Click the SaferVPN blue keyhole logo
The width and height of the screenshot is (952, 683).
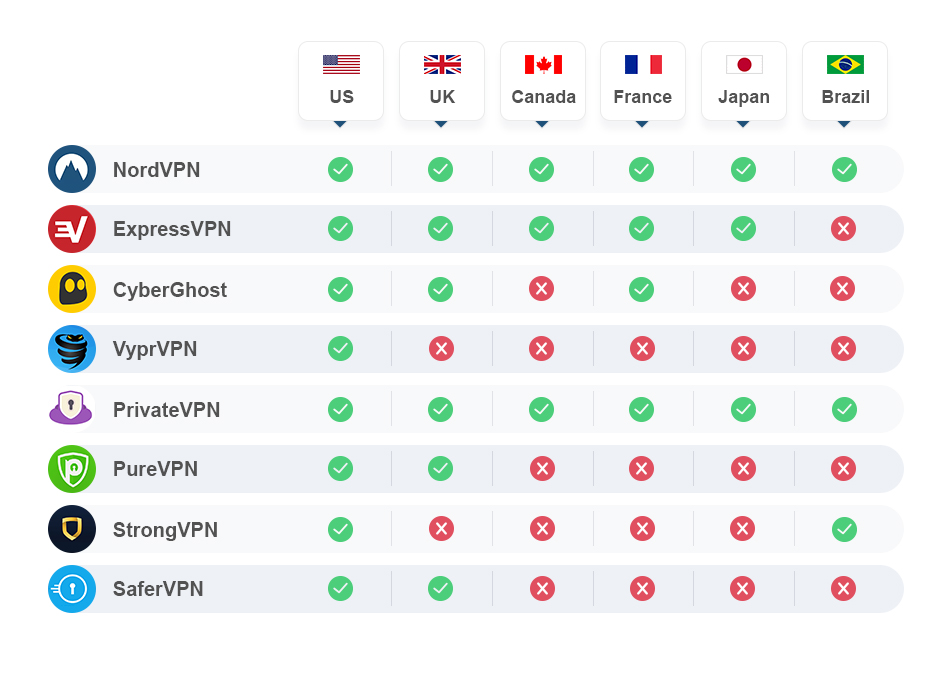click(72, 589)
